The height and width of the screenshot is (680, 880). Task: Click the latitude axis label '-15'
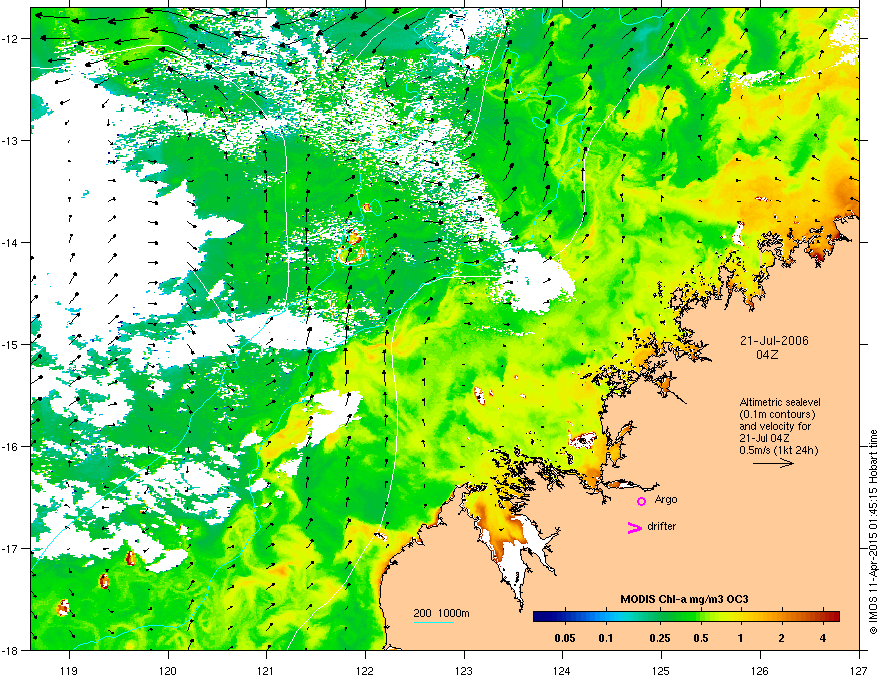[x=11, y=344]
